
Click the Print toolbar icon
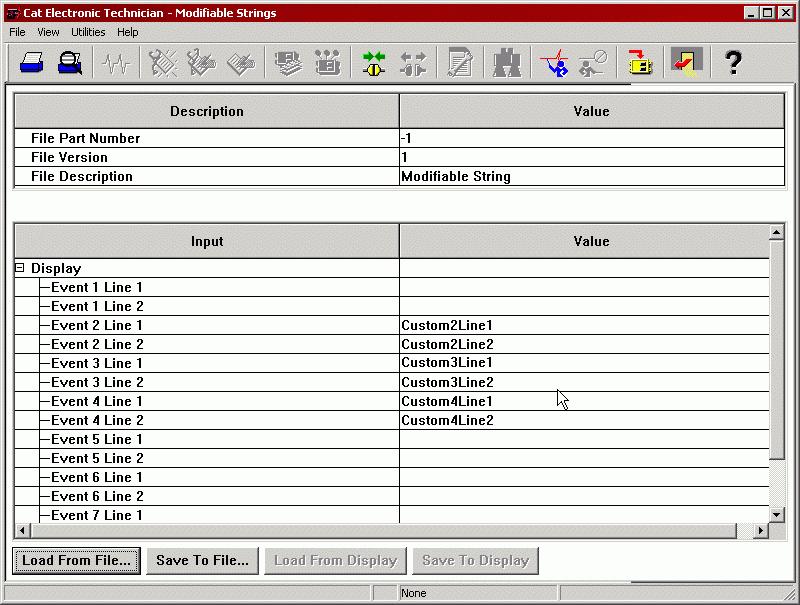[x=32, y=63]
